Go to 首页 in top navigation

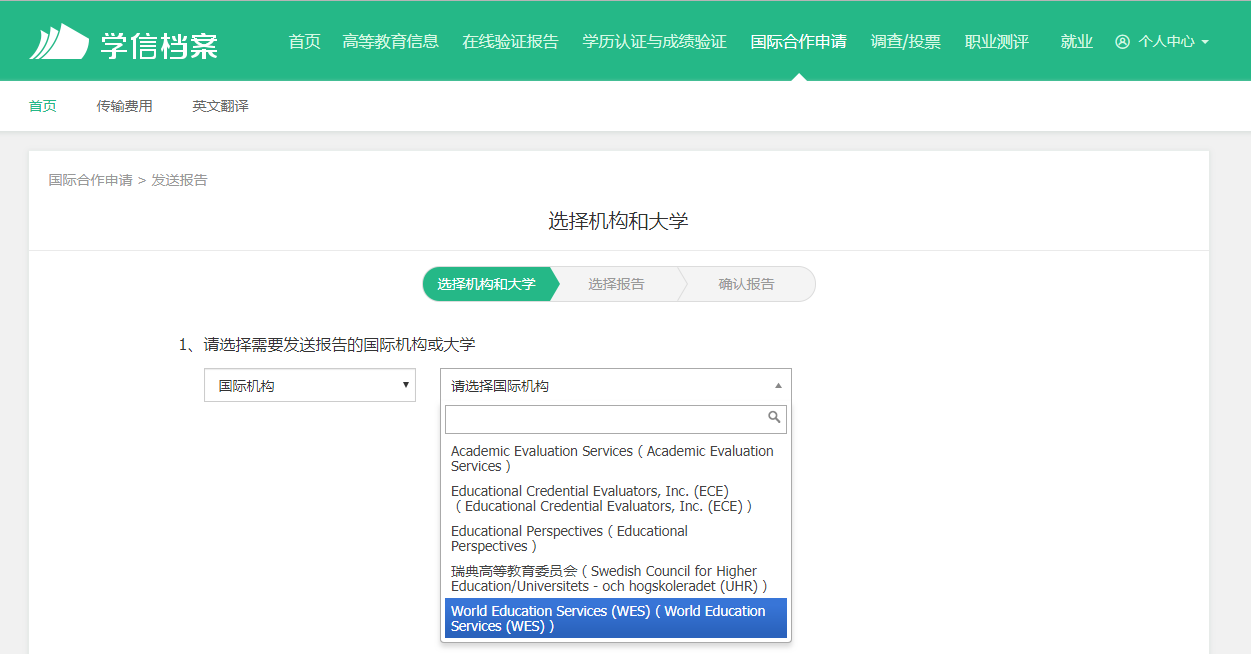(x=304, y=42)
